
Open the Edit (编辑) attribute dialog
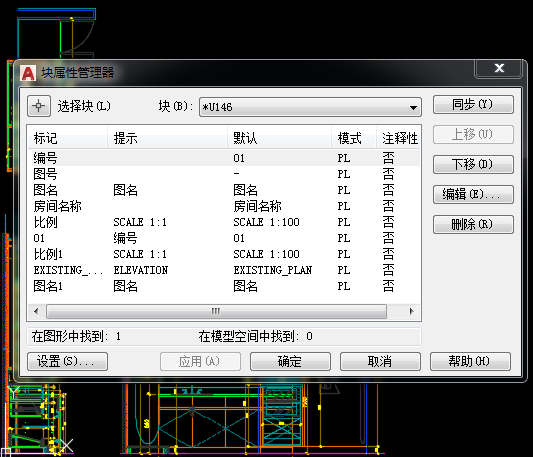point(473,194)
